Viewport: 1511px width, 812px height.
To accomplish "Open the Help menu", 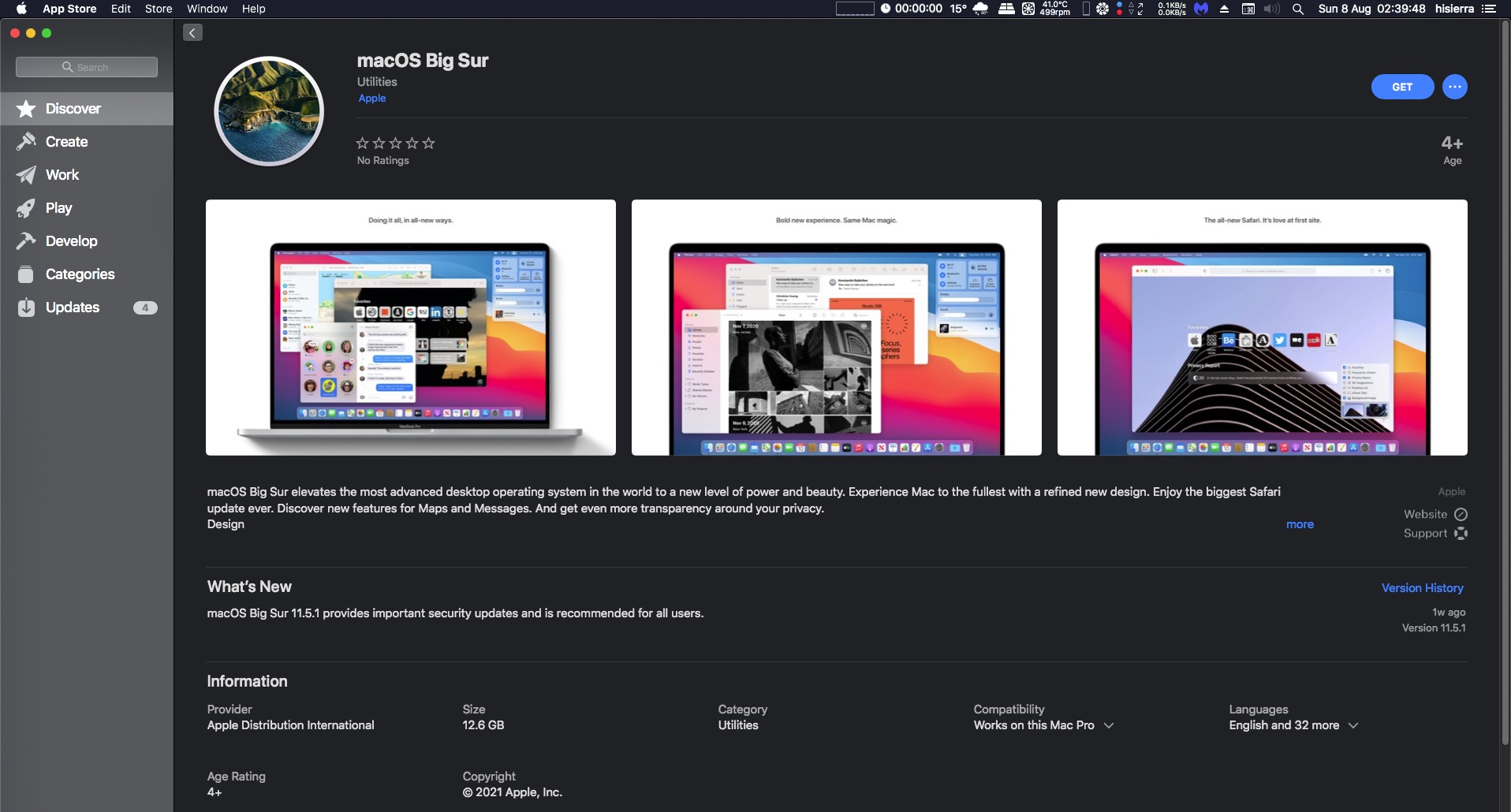I will pyautogui.click(x=253, y=9).
